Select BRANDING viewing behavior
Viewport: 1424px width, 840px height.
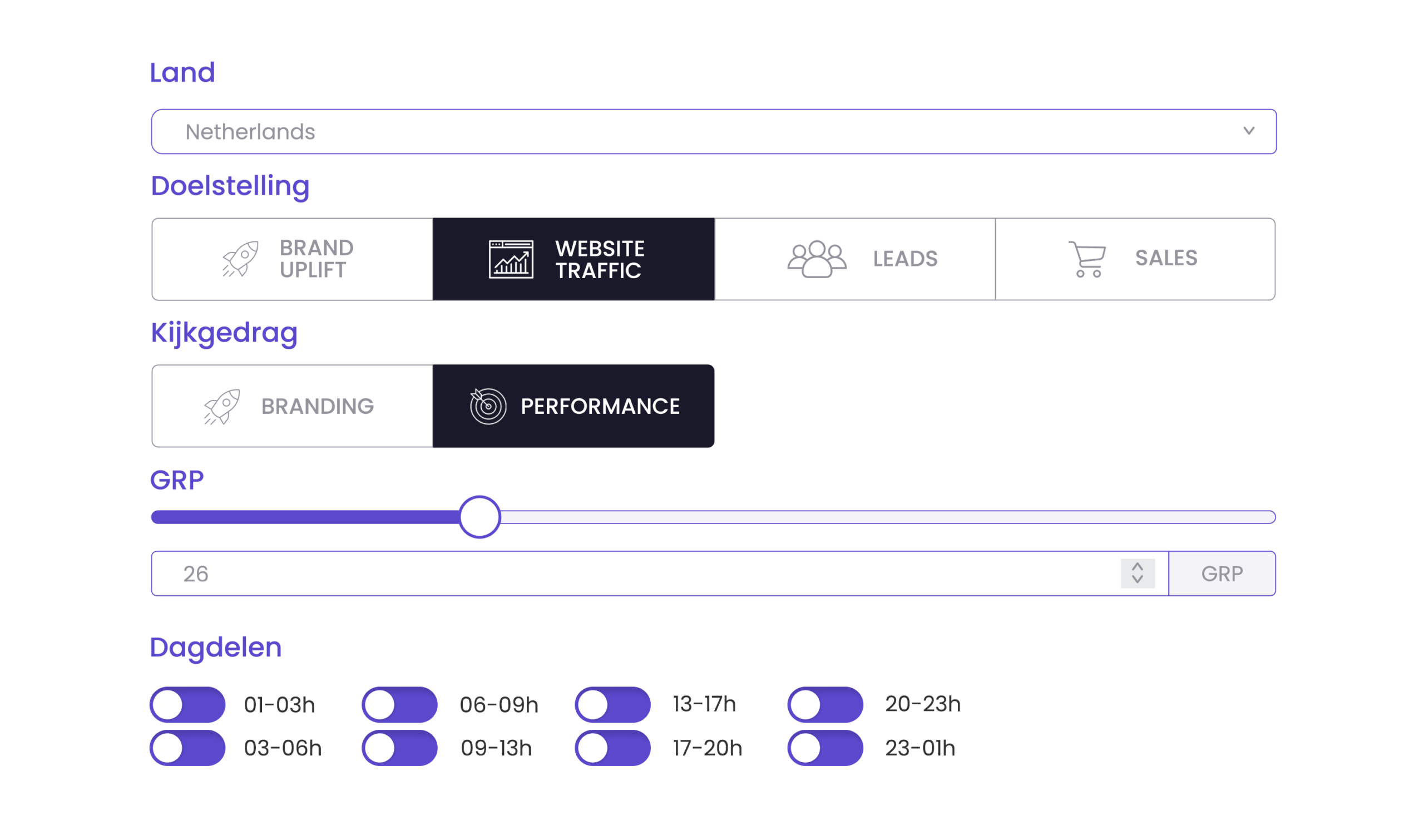tap(292, 407)
